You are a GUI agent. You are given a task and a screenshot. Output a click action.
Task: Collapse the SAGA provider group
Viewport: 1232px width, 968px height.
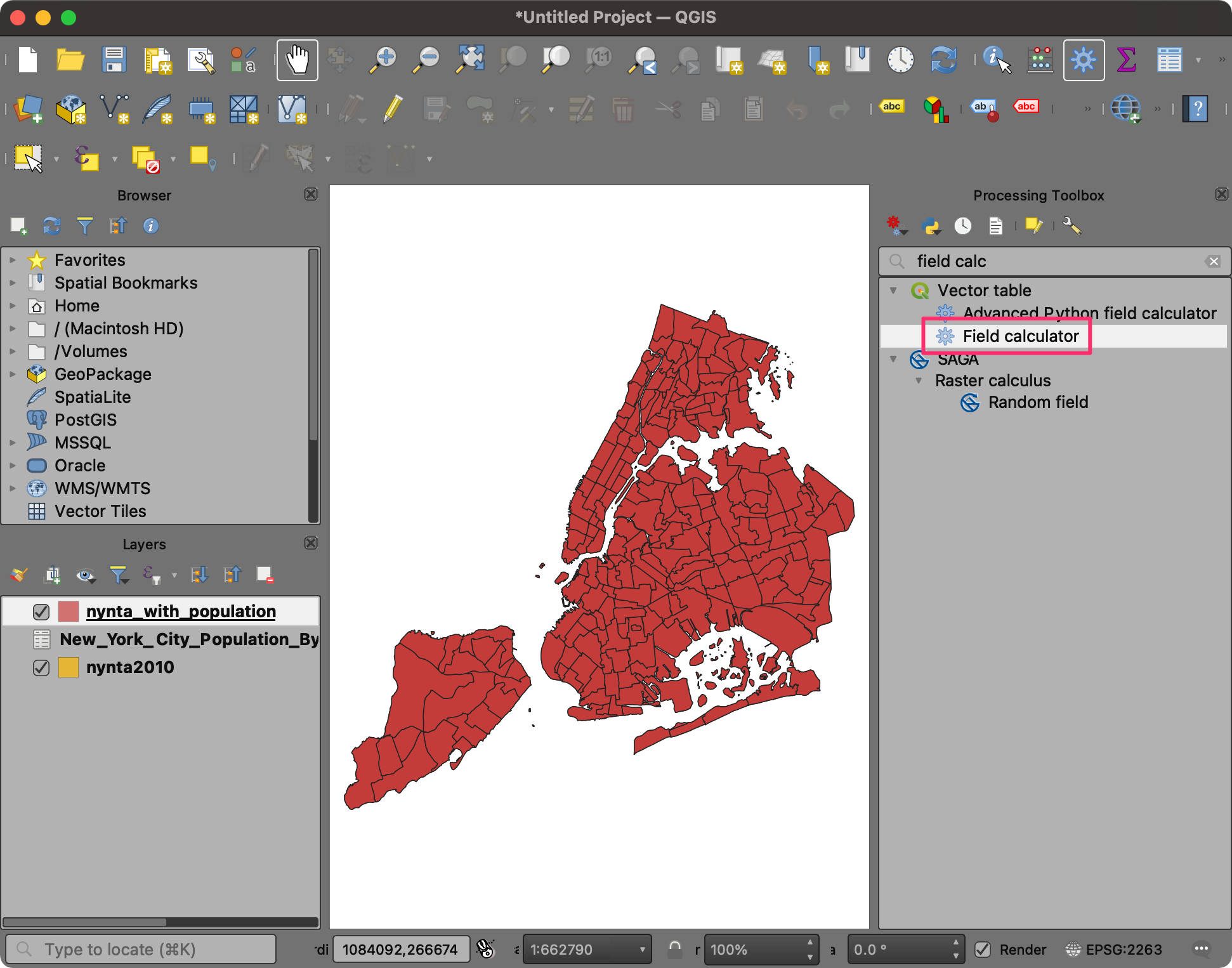click(x=893, y=359)
